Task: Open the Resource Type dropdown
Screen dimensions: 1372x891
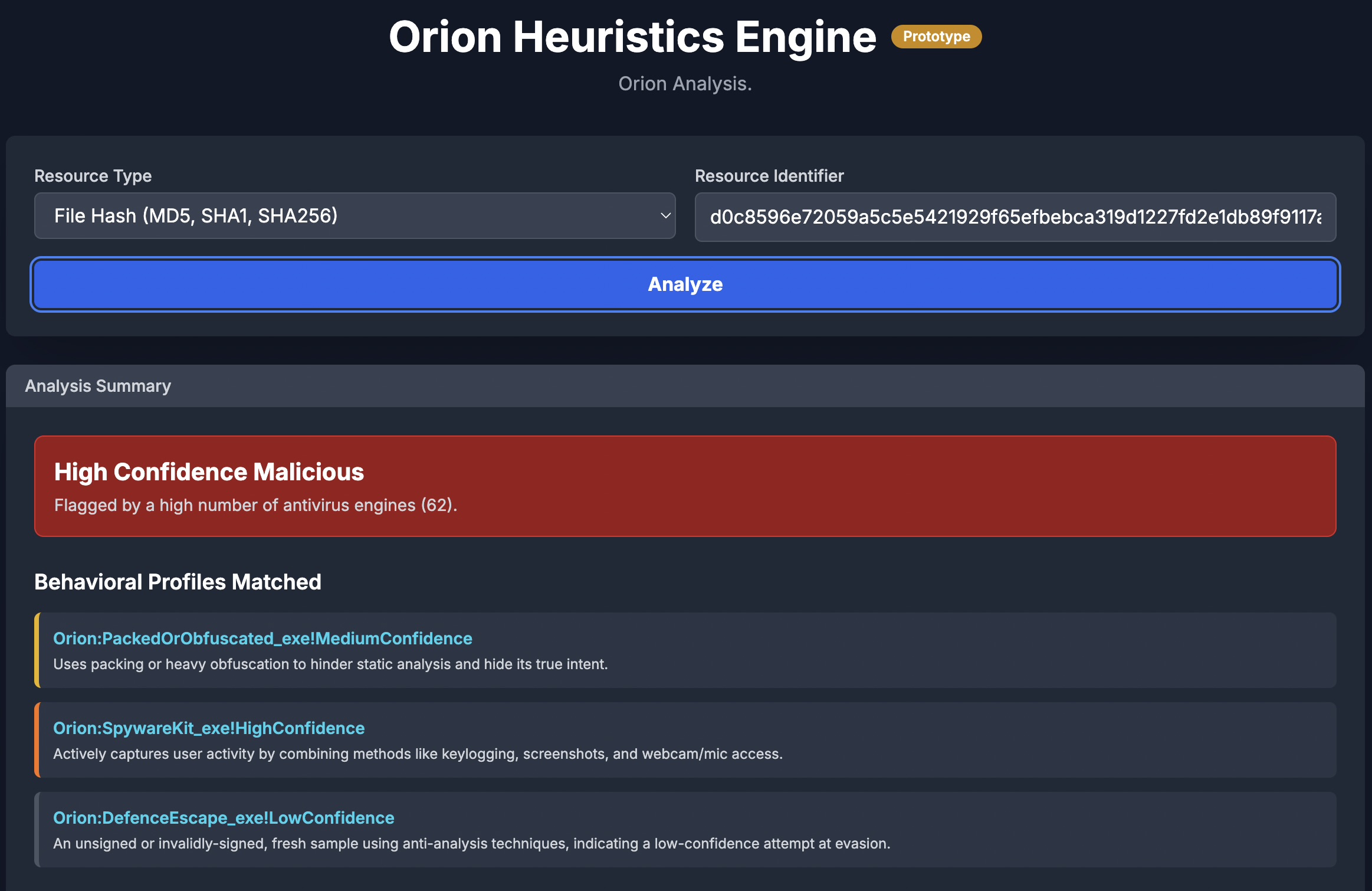Action: coord(354,216)
